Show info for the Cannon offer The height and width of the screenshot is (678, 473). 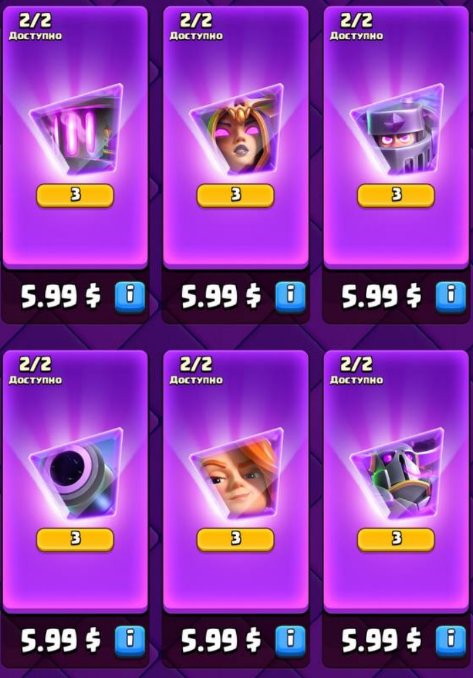[x=130, y=640]
